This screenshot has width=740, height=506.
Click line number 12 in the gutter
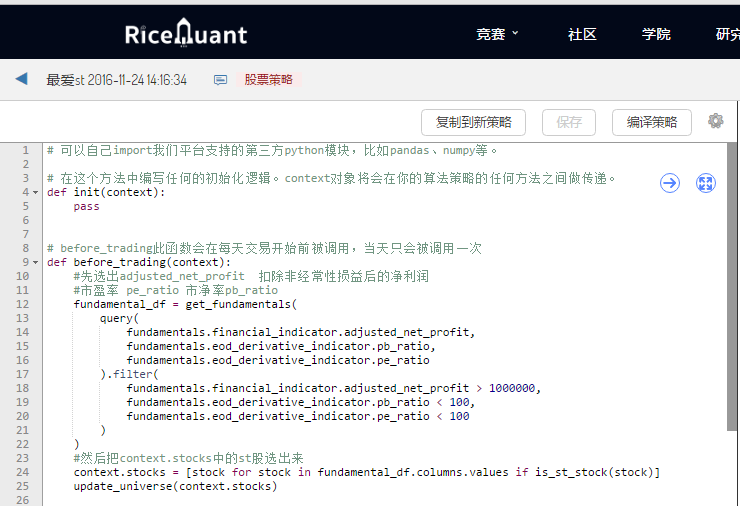point(22,304)
